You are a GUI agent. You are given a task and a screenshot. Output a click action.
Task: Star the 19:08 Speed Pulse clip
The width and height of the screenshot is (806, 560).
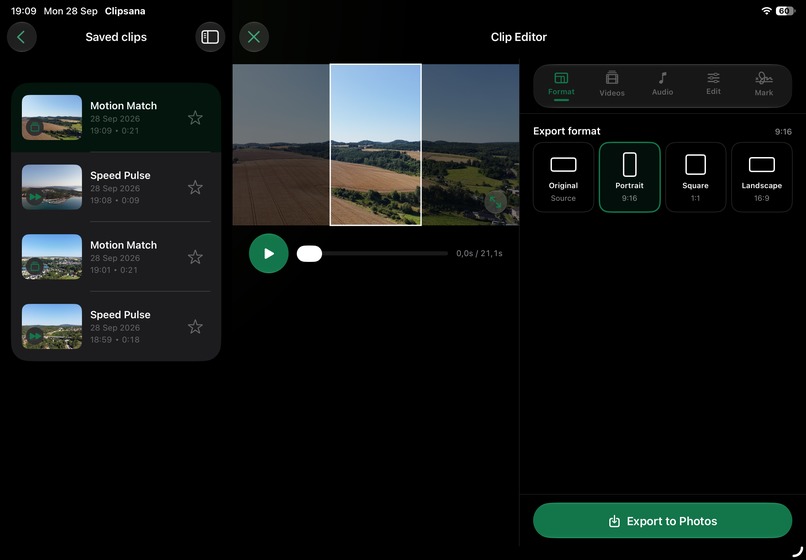195,187
